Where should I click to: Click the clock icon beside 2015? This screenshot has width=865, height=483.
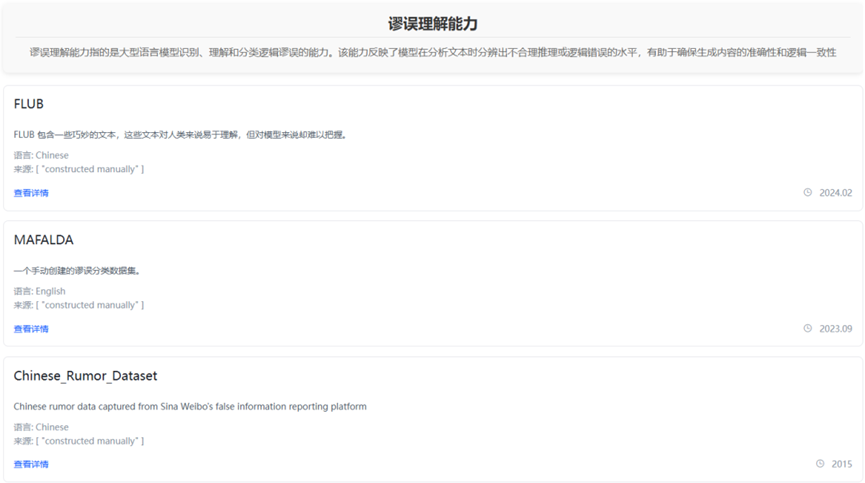tap(820, 464)
